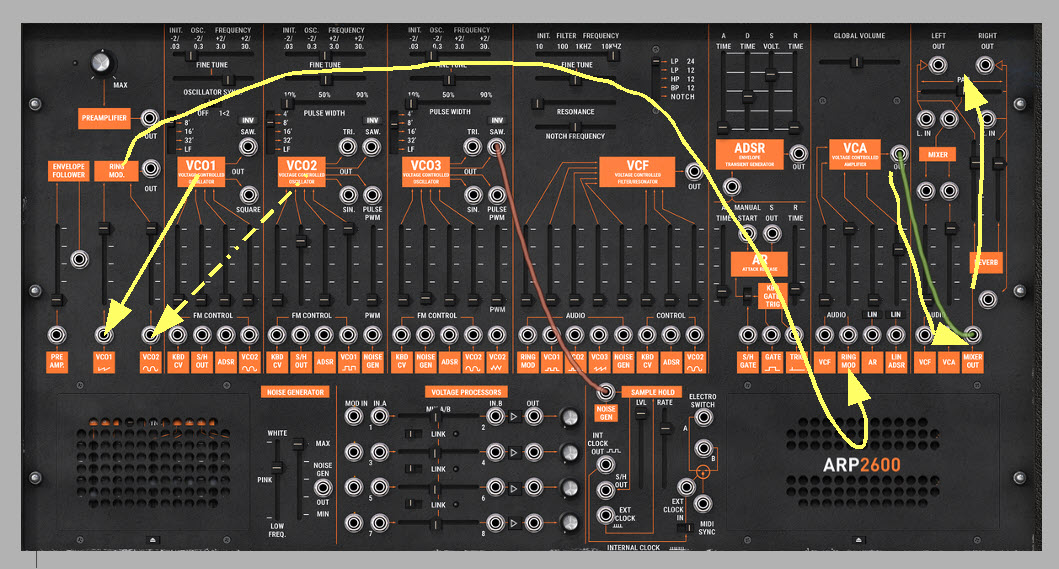Viewport: 1059px width, 569px height.
Task: Click the VCO2 PULSE PWM output jack
Action: click(x=372, y=195)
